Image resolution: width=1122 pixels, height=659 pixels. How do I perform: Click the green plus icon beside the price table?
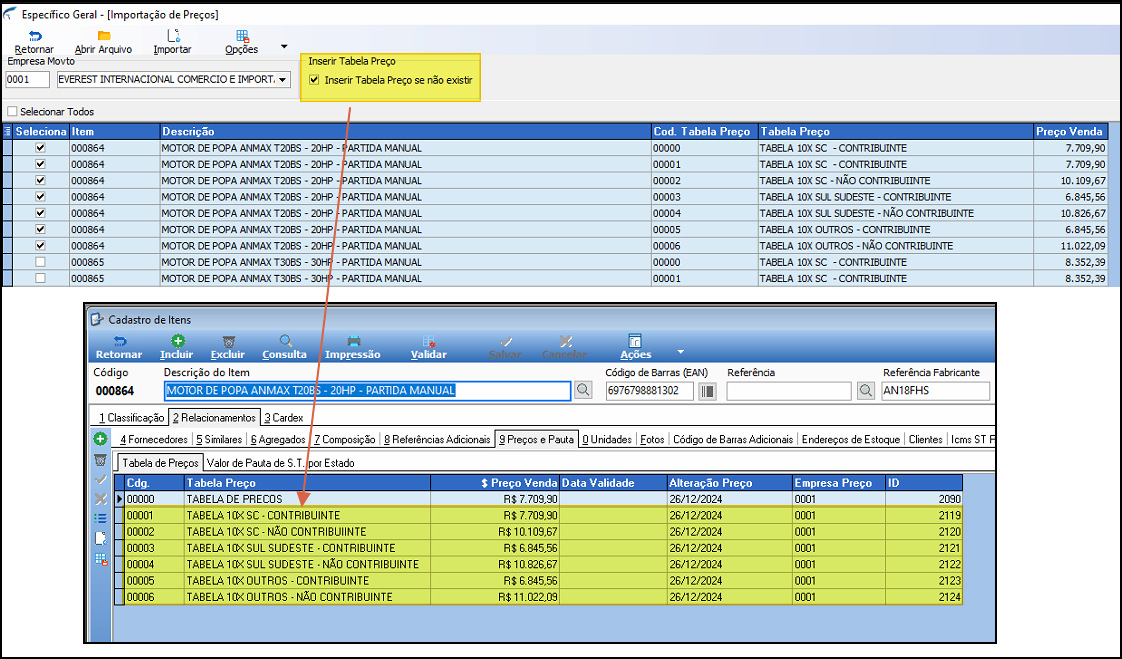pos(100,439)
